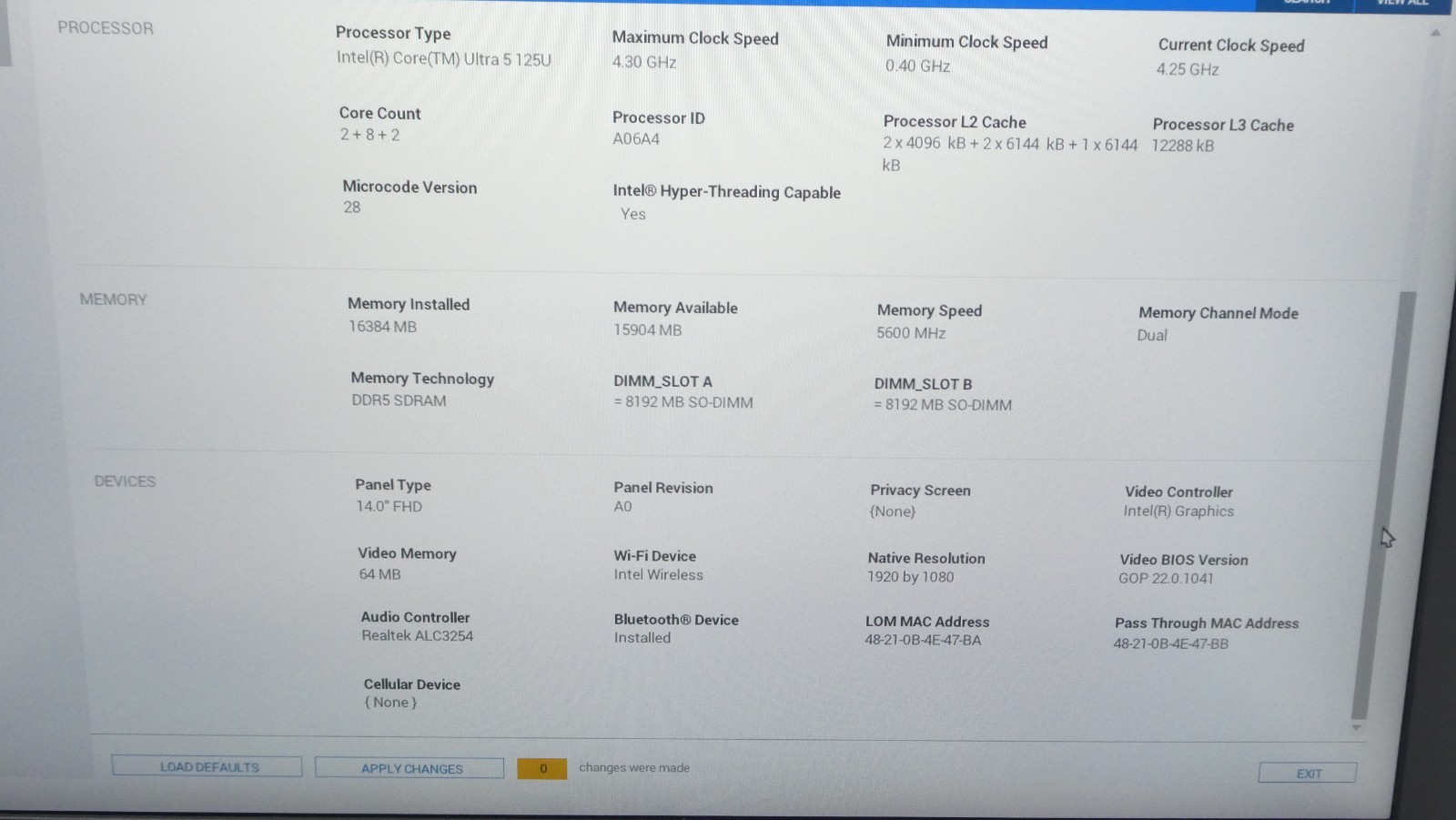The width and height of the screenshot is (1456, 820).
Task: Click the 0.40 GHz minimum clock value
Action: (917, 66)
